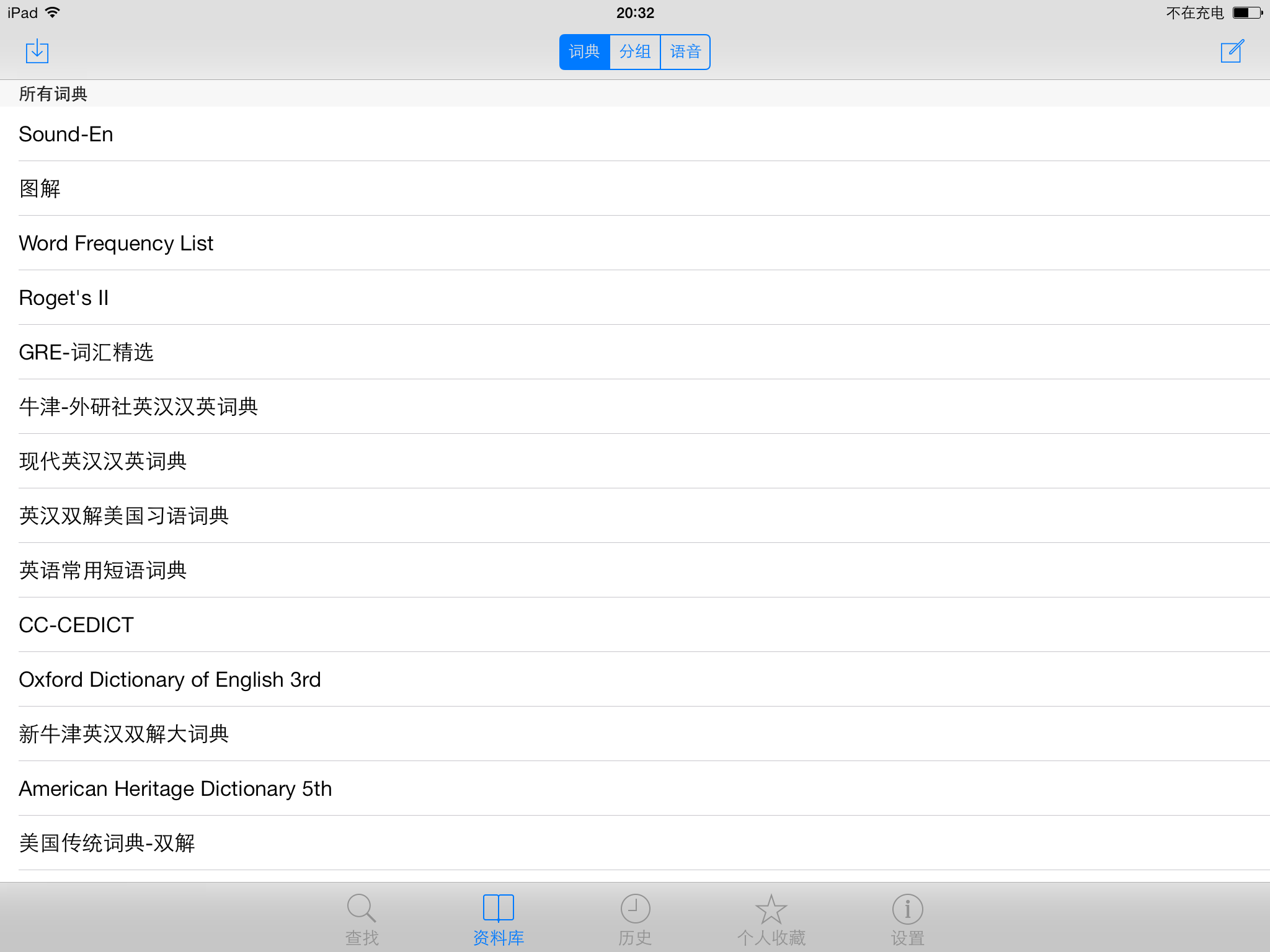Tap the 不在充电 charging status text
1270x952 pixels.
click(1195, 12)
